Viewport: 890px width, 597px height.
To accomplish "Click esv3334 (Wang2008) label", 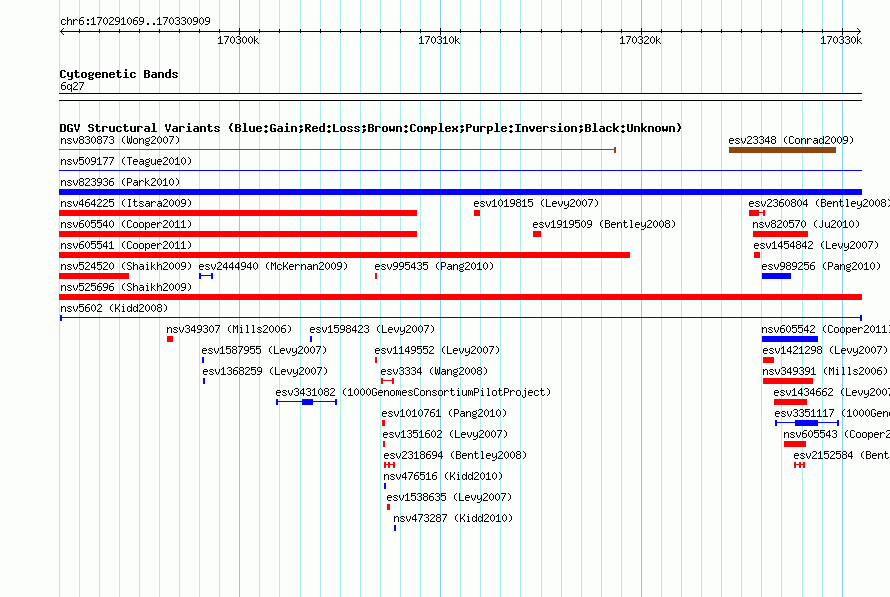I will [434, 371].
